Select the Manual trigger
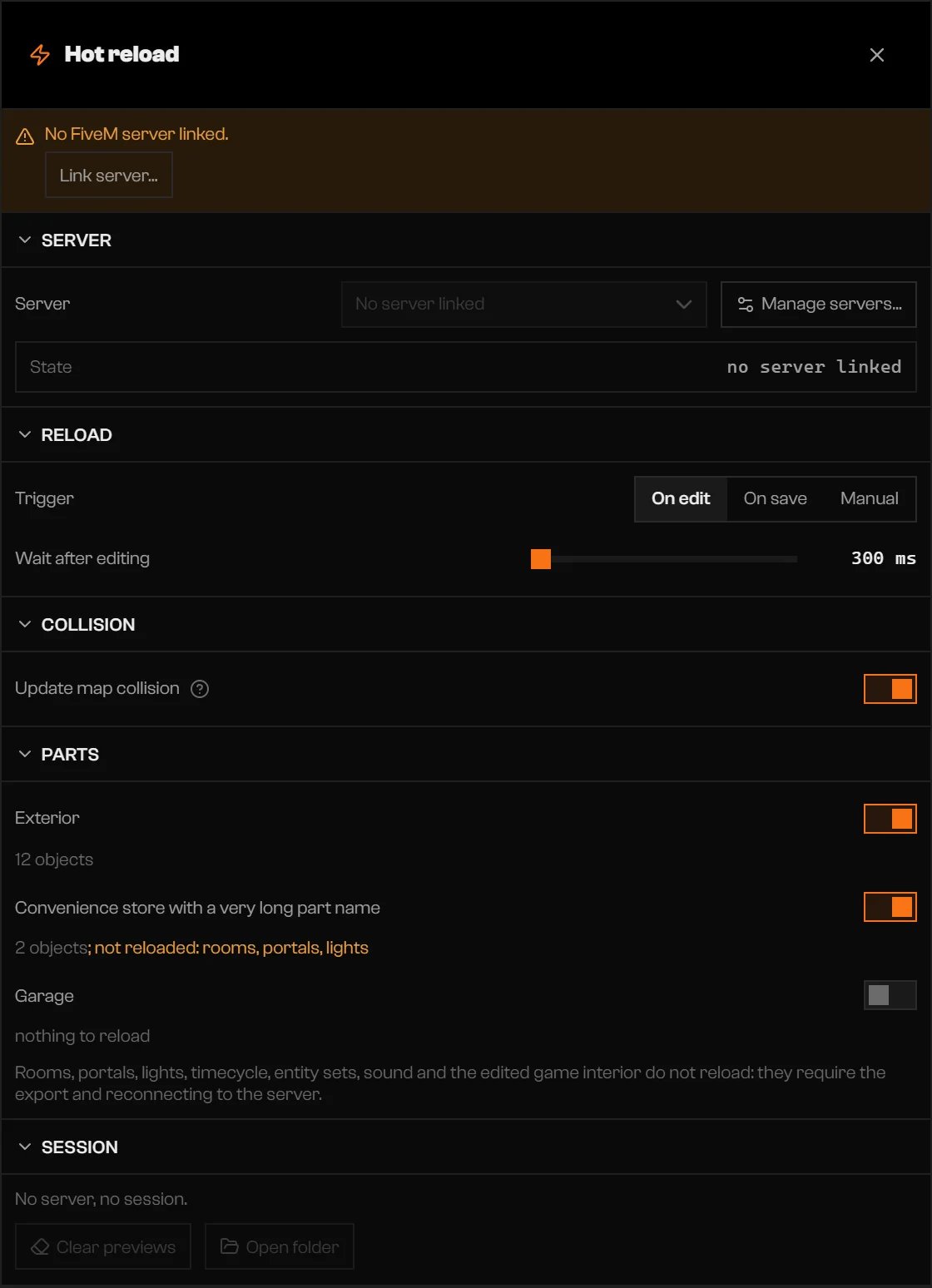Screen dimensions: 932x1288 (x=870, y=498)
